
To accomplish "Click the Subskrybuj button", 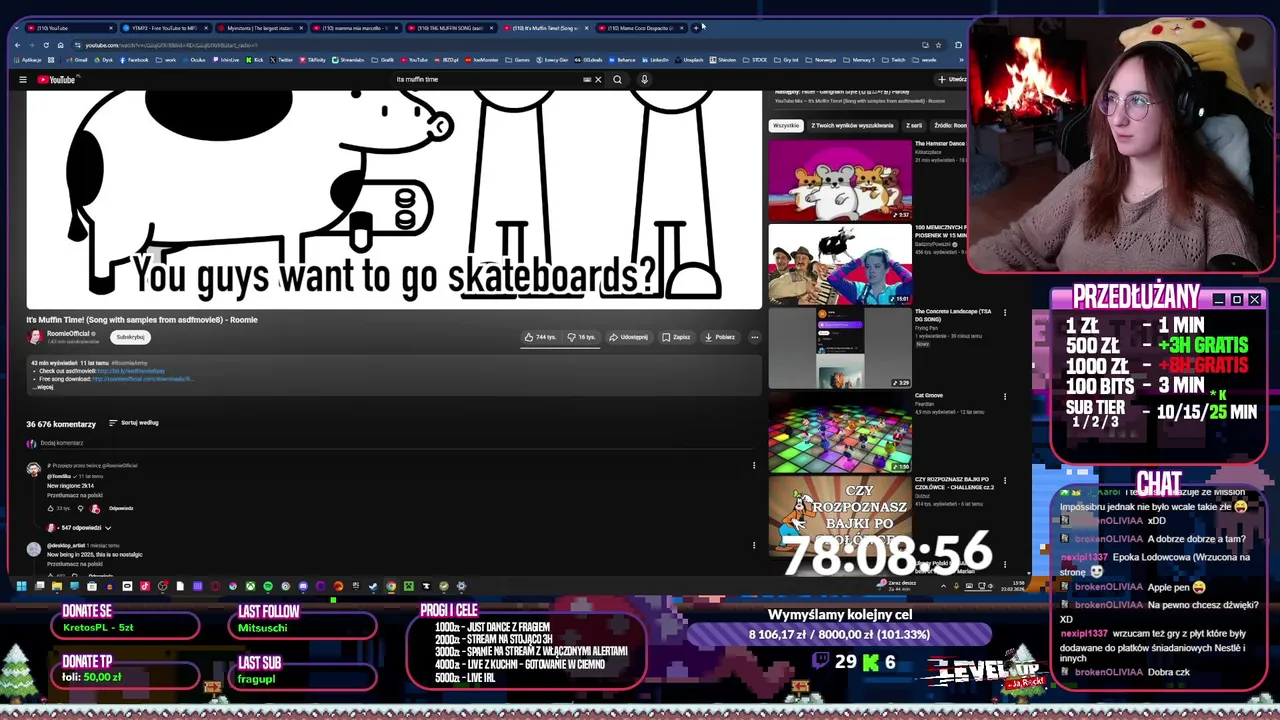I will (130, 337).
